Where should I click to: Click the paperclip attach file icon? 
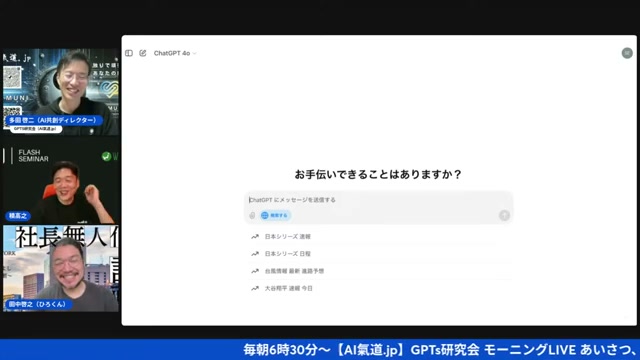252,215
